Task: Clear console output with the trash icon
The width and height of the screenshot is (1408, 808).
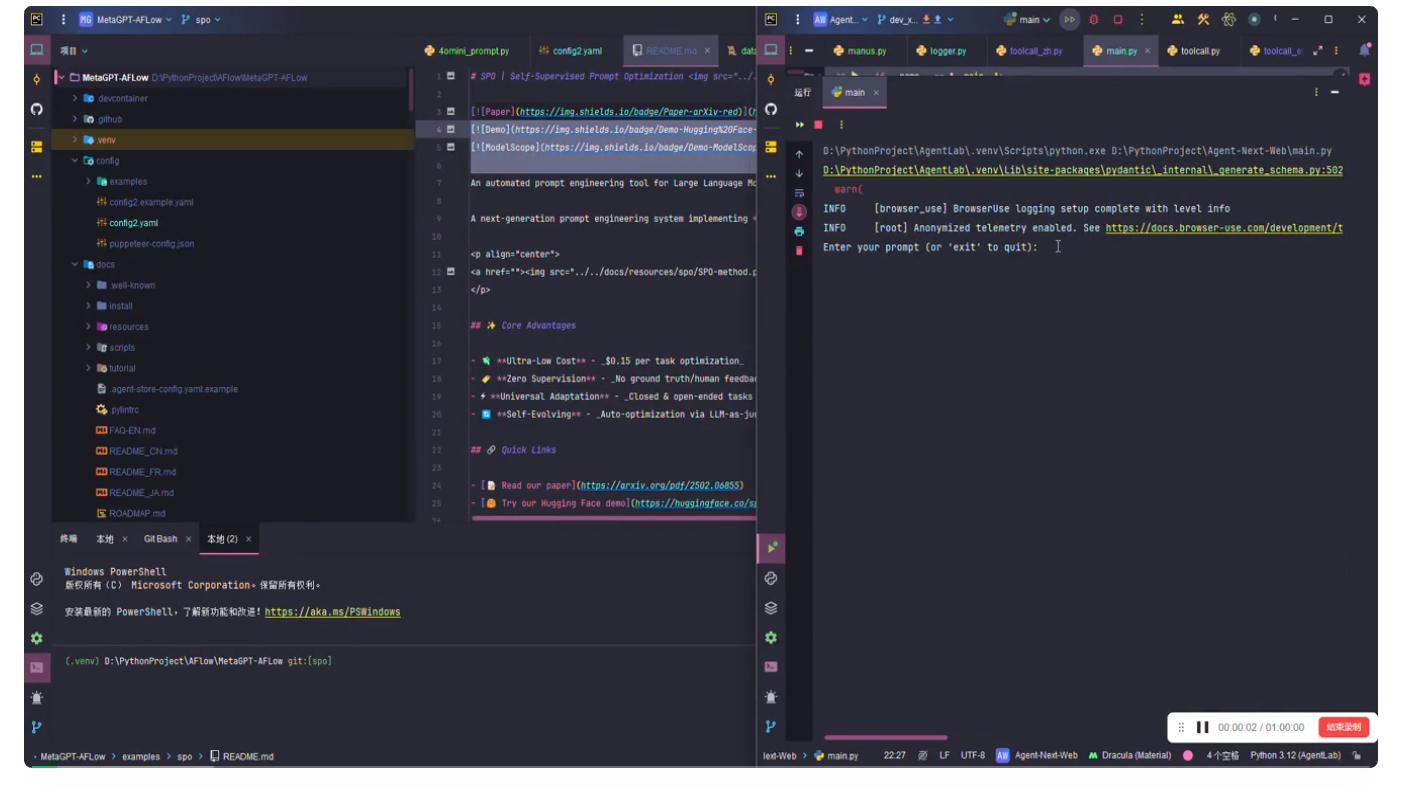Action: click(x=799, y=250)
